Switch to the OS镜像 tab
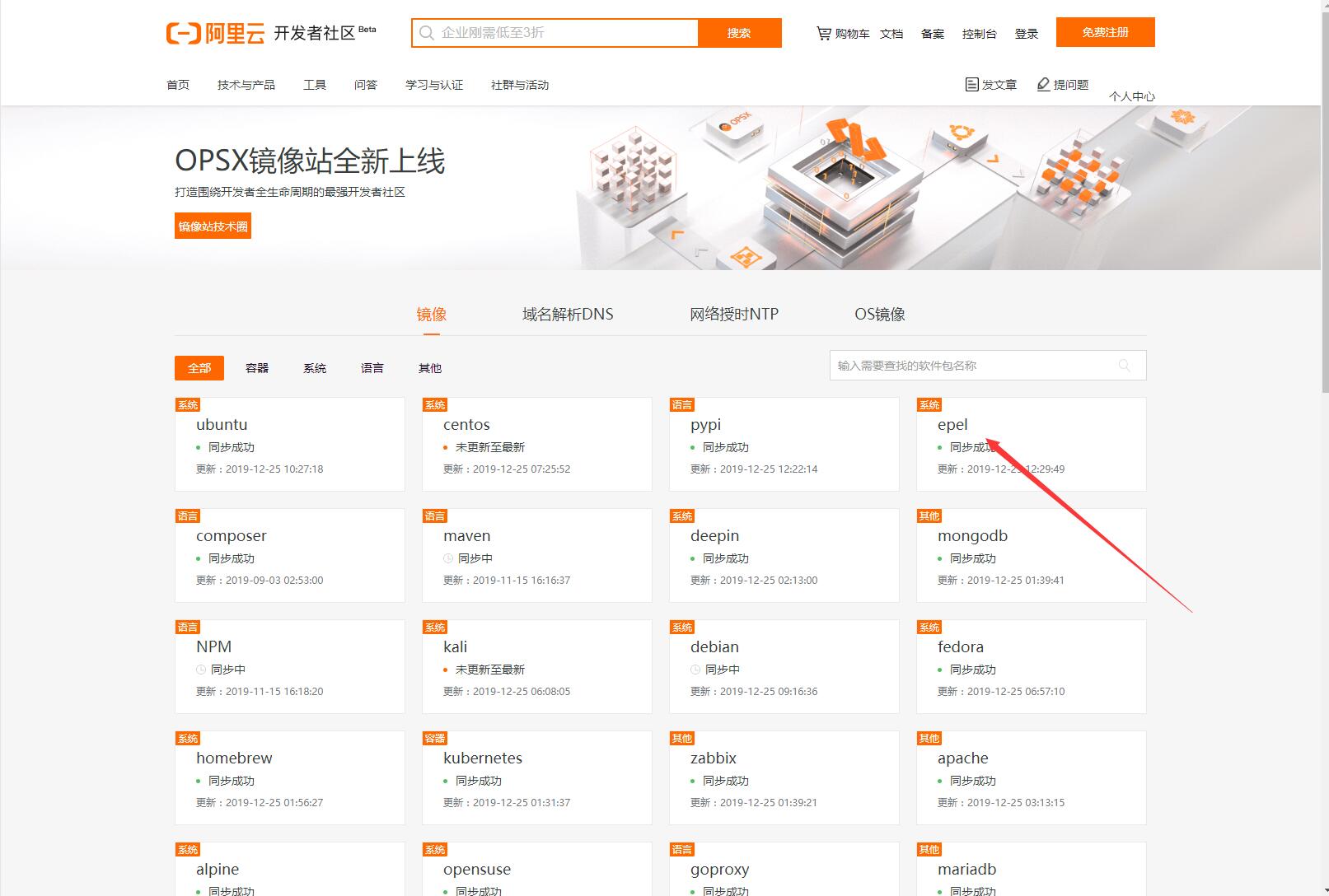The height and width of the screenshot is (896, 1329). tap(880, 314)
